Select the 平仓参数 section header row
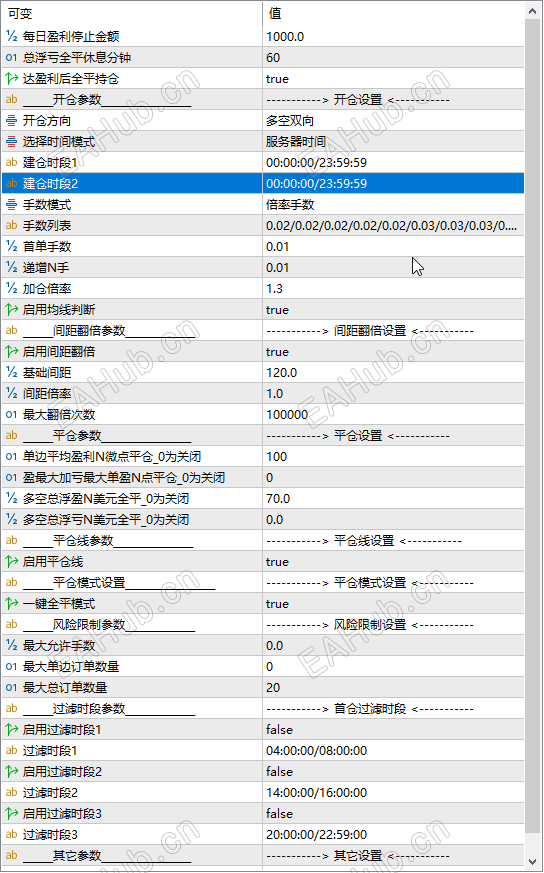Viewport: 544px width, 873px height. 263,435
